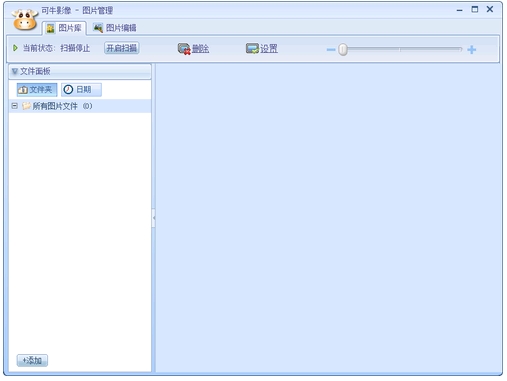Select 所有图片文件 (0) tree item
The image size is (507, 381).
[x=80, y=106]
